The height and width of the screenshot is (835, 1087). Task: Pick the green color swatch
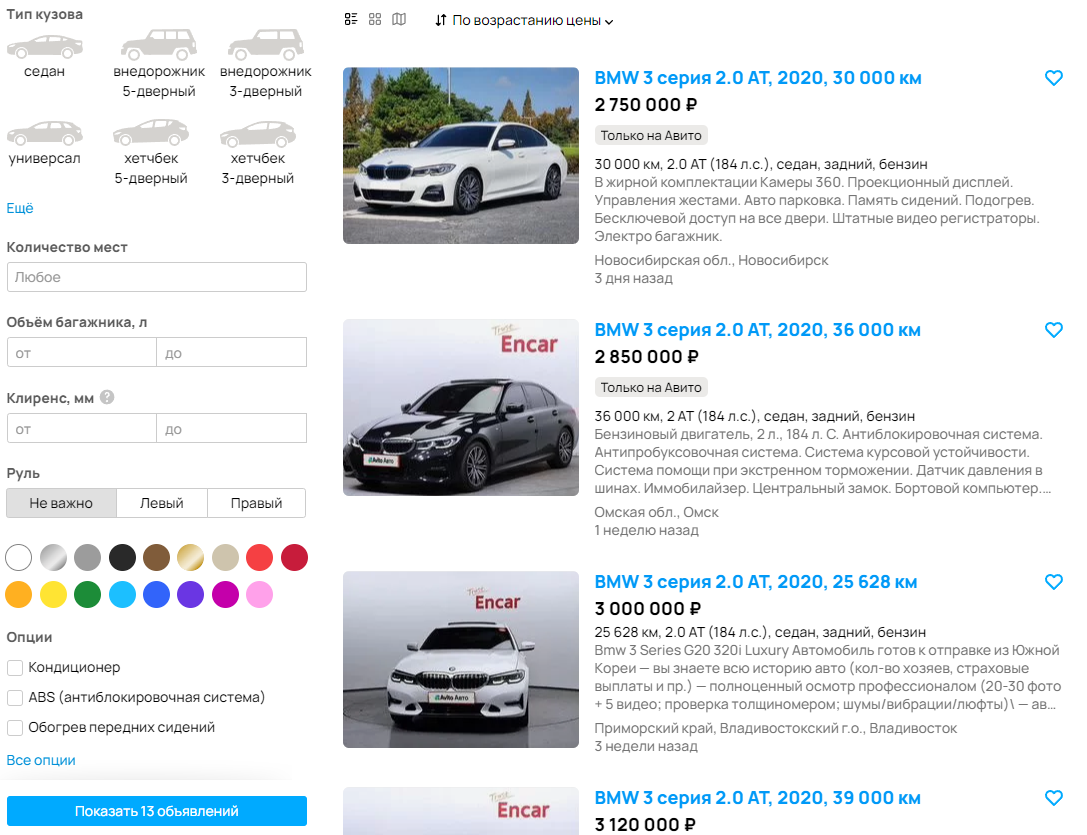click(x=87, y=594)
